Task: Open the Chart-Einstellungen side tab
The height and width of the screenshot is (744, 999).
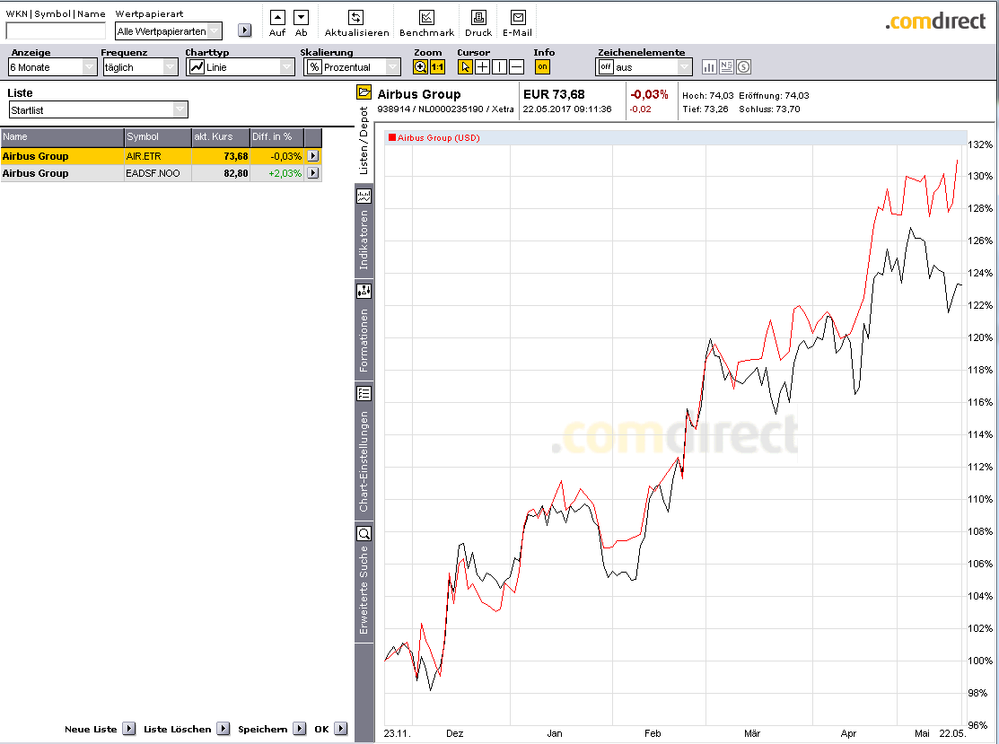Action: (364, 450)
